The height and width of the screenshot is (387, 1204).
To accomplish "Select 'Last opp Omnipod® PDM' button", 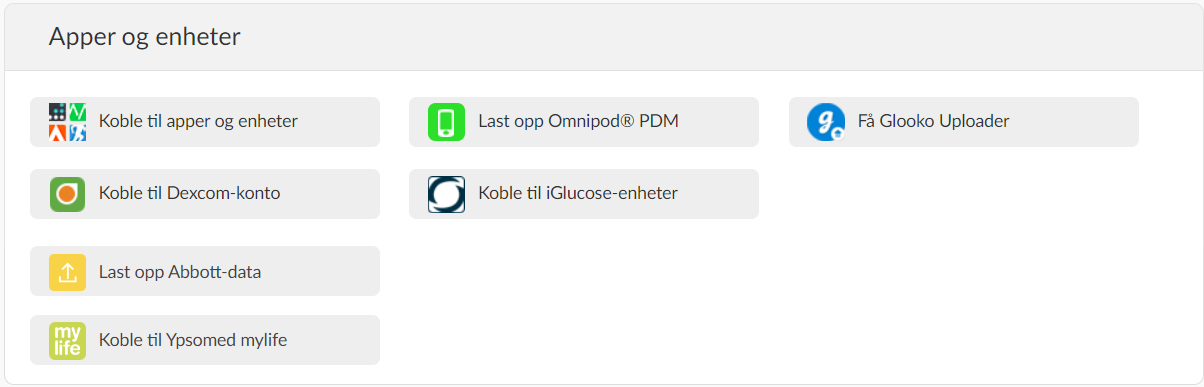I will click(584, 122).
